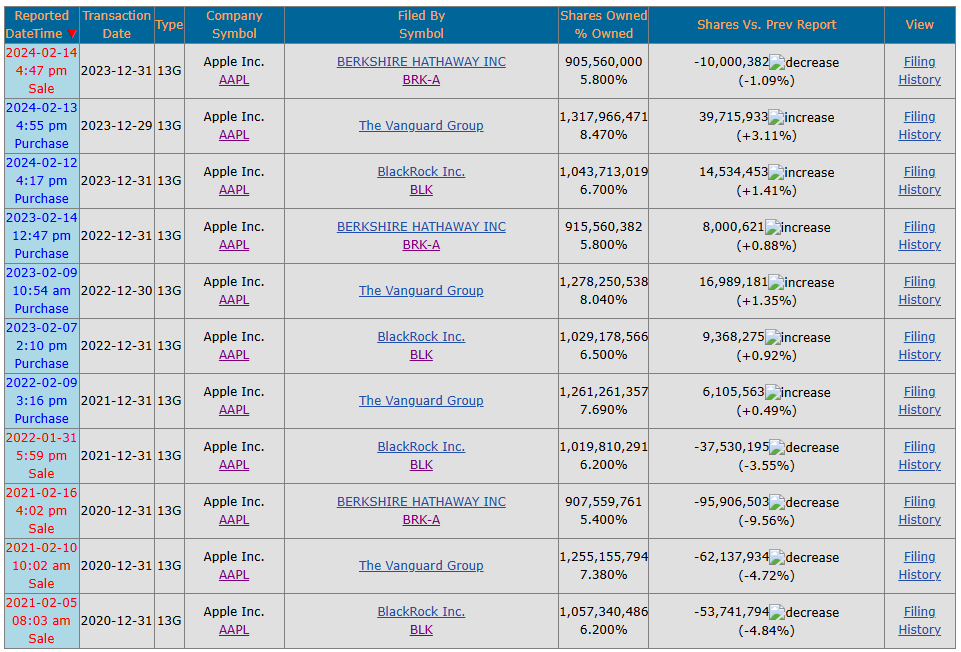The width and height of the screenshot is (961, 652).
Task: Open History link in 2024-02-12 row
Action: click(x=919, y=190)
